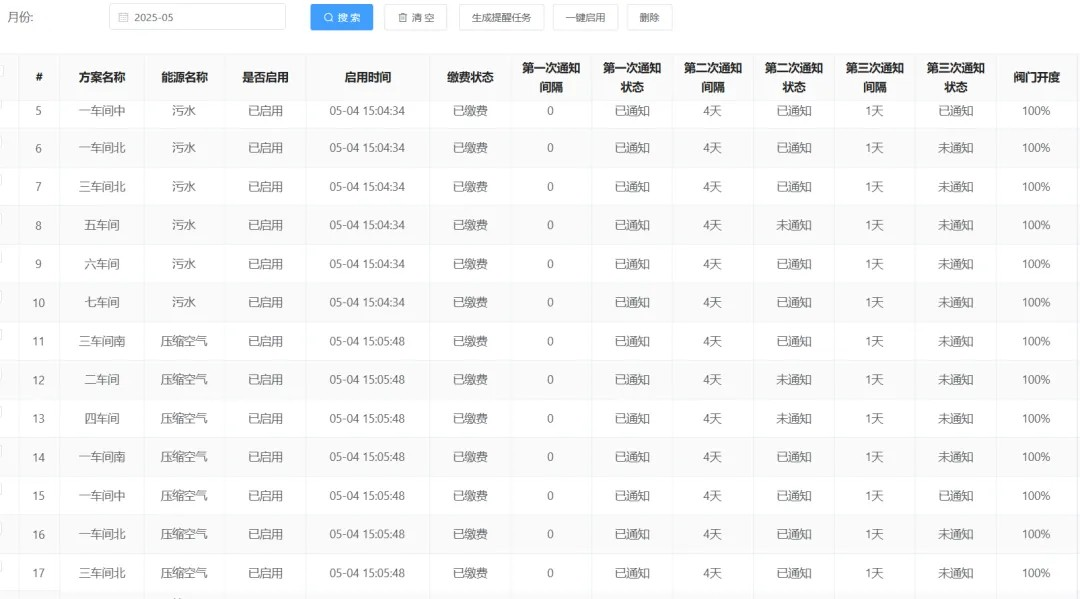
Task: Click the 阀门开度 column header
Action: (1036, 77)
